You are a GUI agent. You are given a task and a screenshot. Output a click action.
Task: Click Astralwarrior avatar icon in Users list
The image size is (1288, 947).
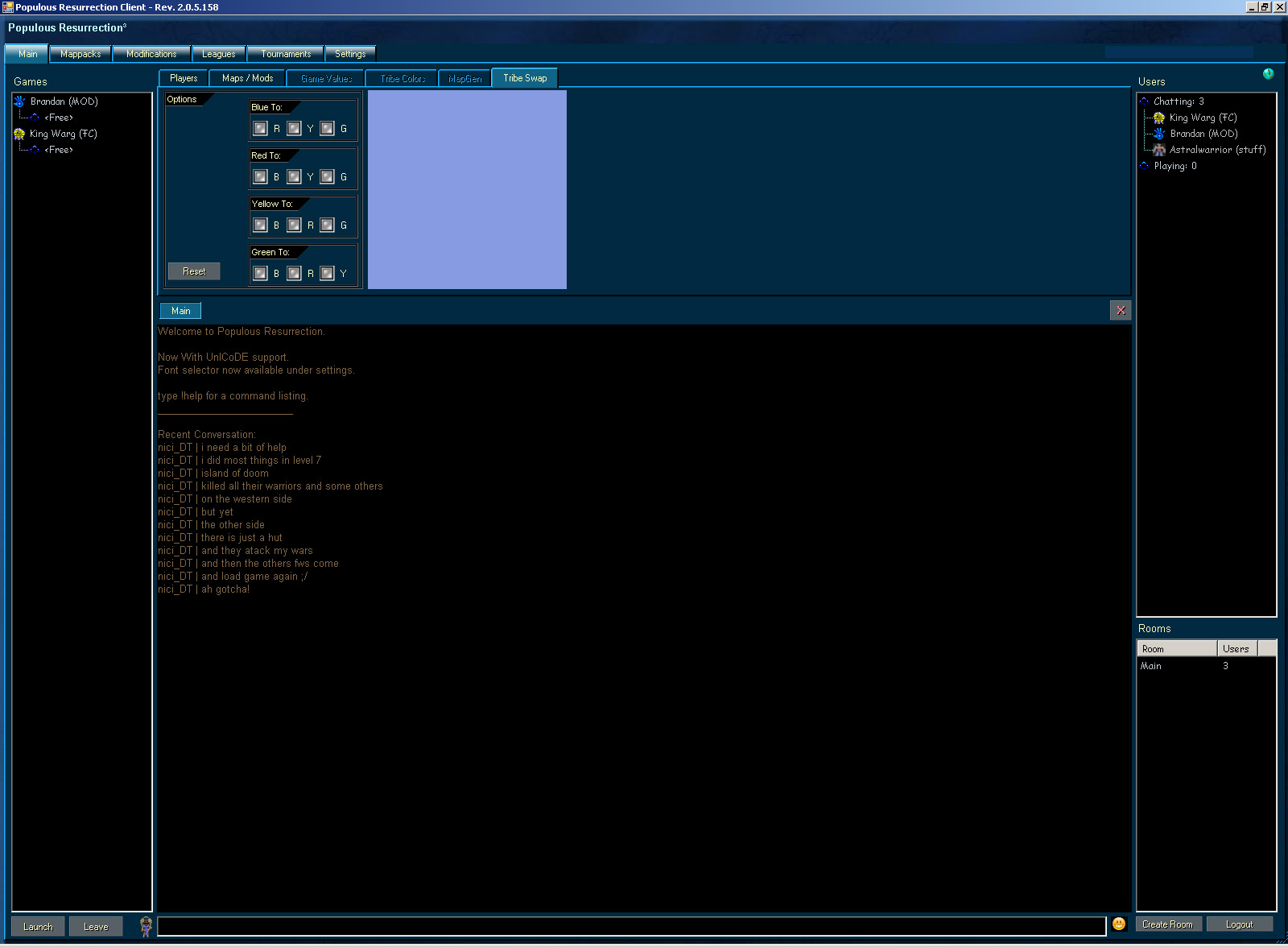(1159, 150)
